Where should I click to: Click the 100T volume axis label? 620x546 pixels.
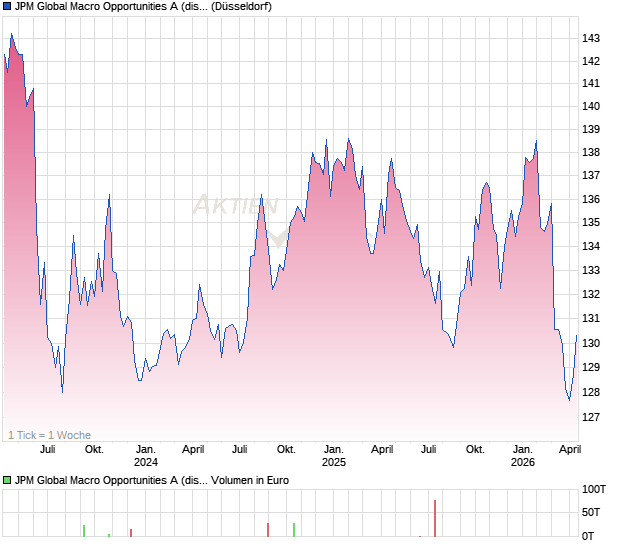pos(594,489)
